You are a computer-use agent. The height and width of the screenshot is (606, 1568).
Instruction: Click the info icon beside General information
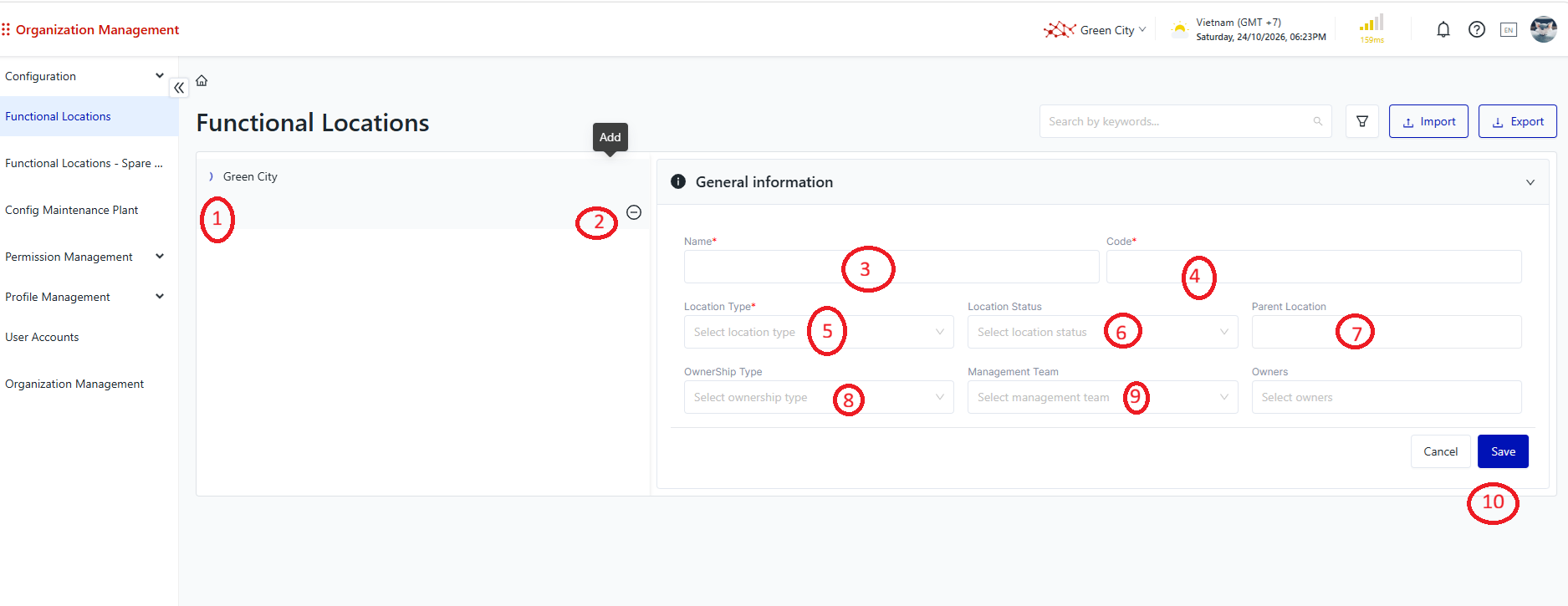pos(678,181)
